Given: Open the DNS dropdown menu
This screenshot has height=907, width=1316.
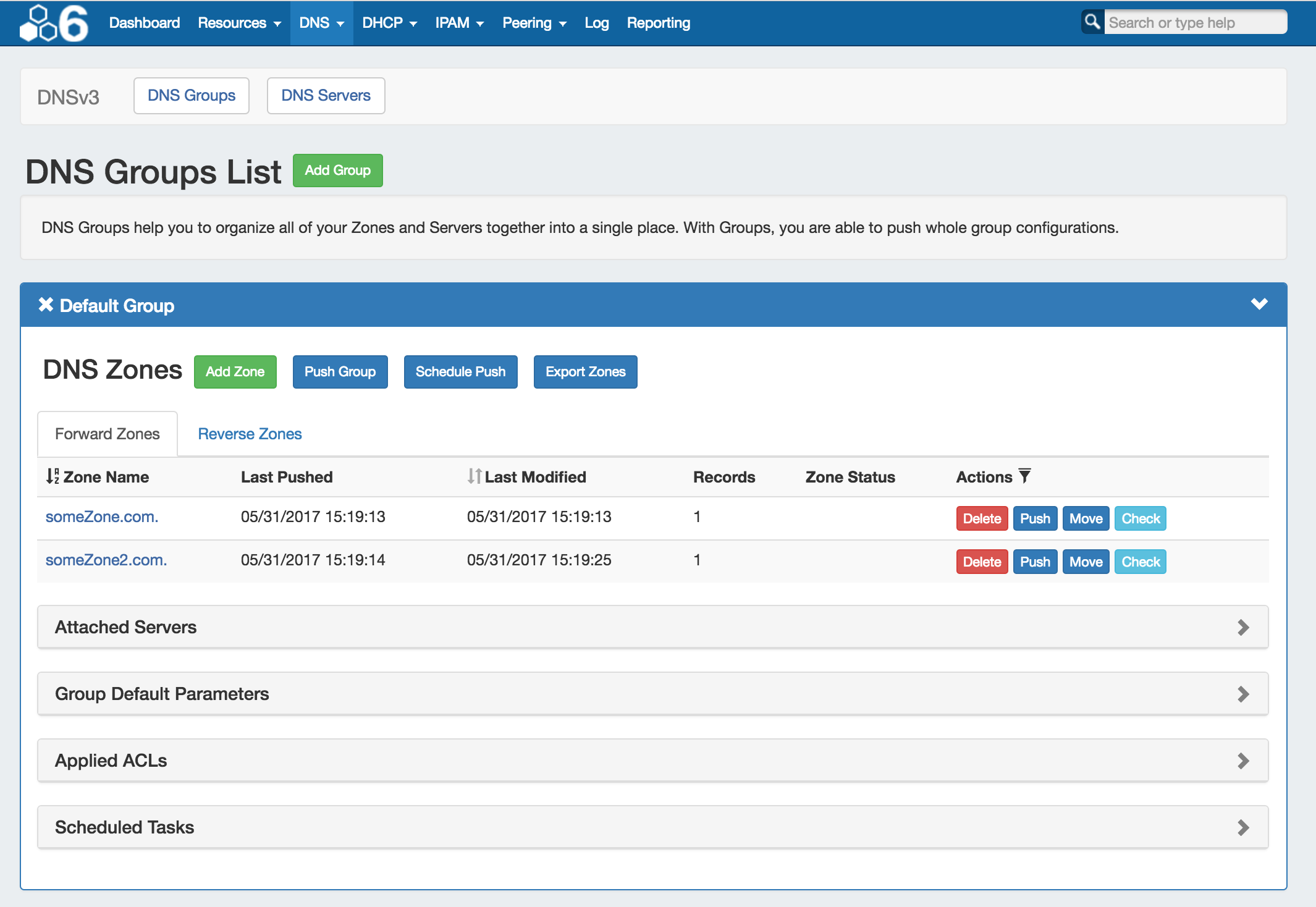Looking at the screenshot, I should [x=321, y=23].
